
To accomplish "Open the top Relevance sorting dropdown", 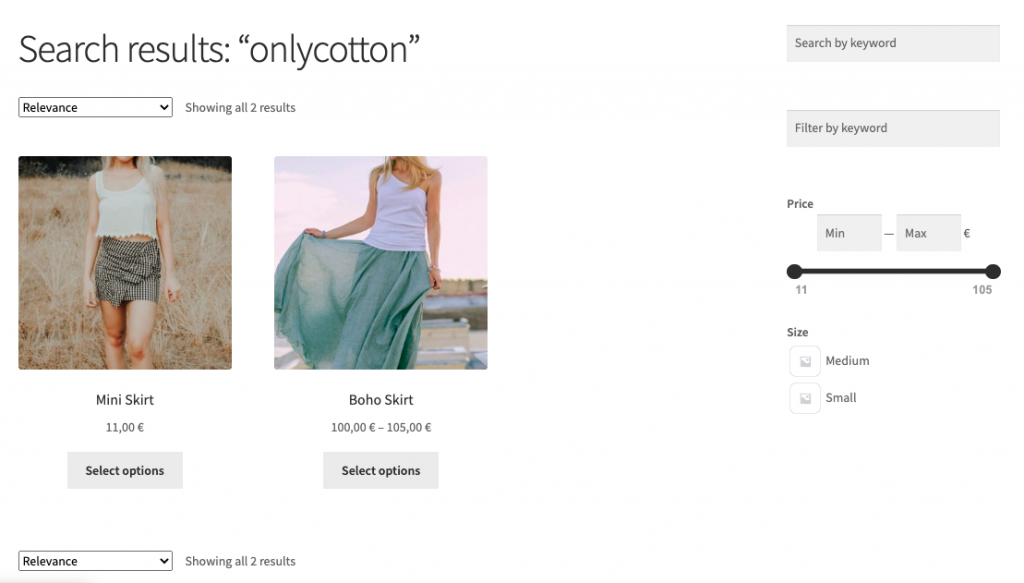I will (95, 107).
